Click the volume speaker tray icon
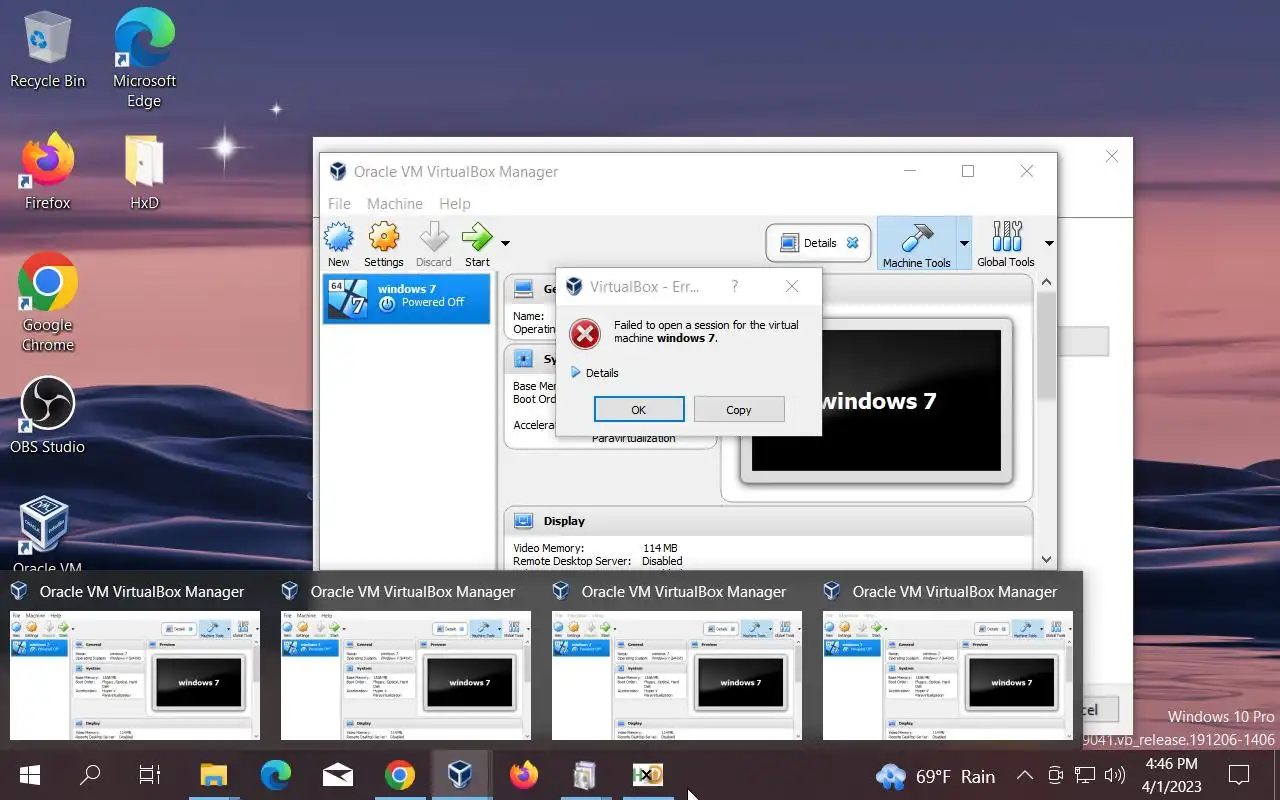Screen dimensions: 1280x800 point(1115,775)
